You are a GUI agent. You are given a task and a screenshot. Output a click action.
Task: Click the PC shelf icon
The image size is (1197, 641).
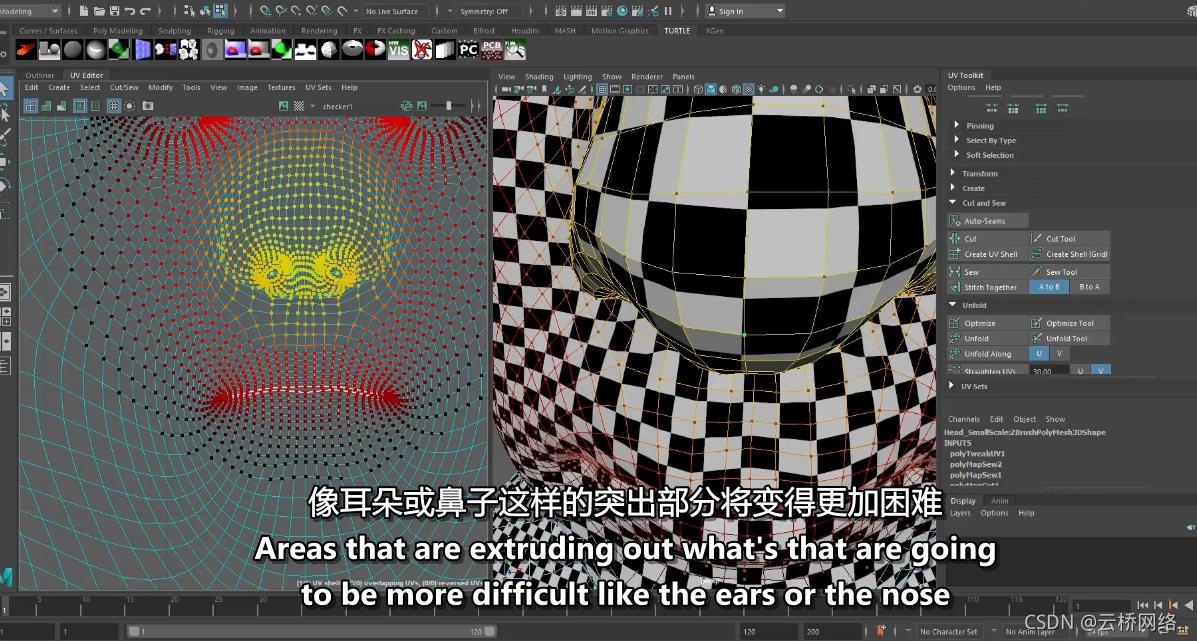click(468, 50)
